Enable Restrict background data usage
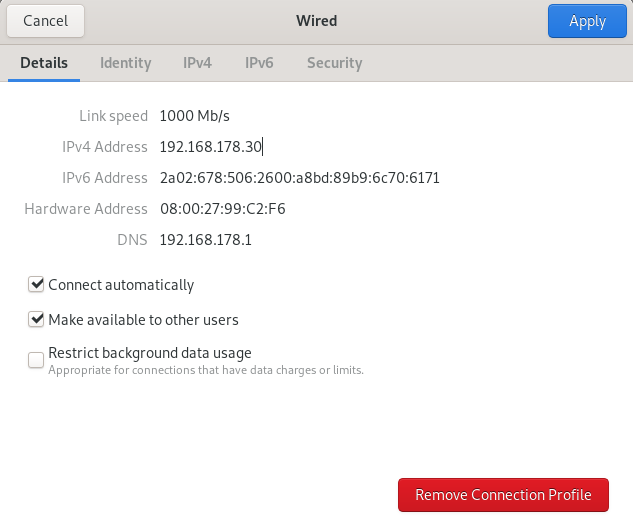 tap(36, 359)
